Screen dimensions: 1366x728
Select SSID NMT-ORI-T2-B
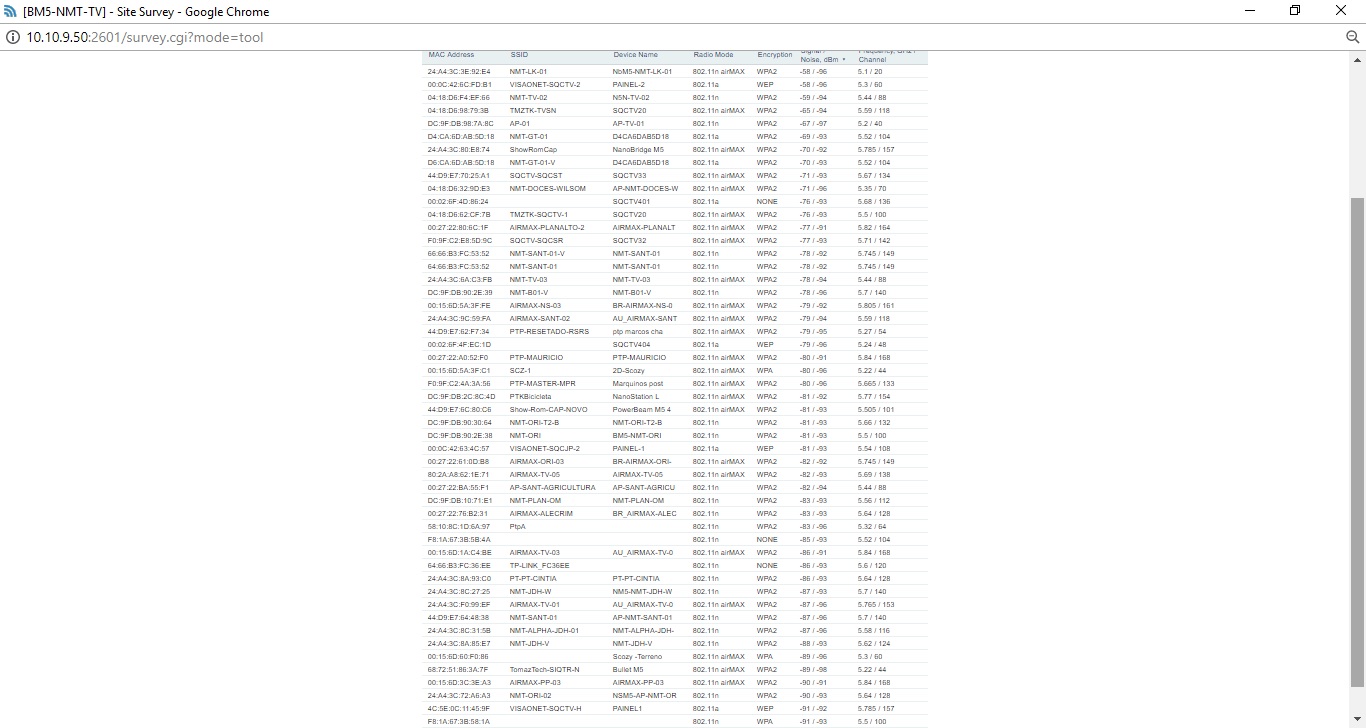pos(534,423)
